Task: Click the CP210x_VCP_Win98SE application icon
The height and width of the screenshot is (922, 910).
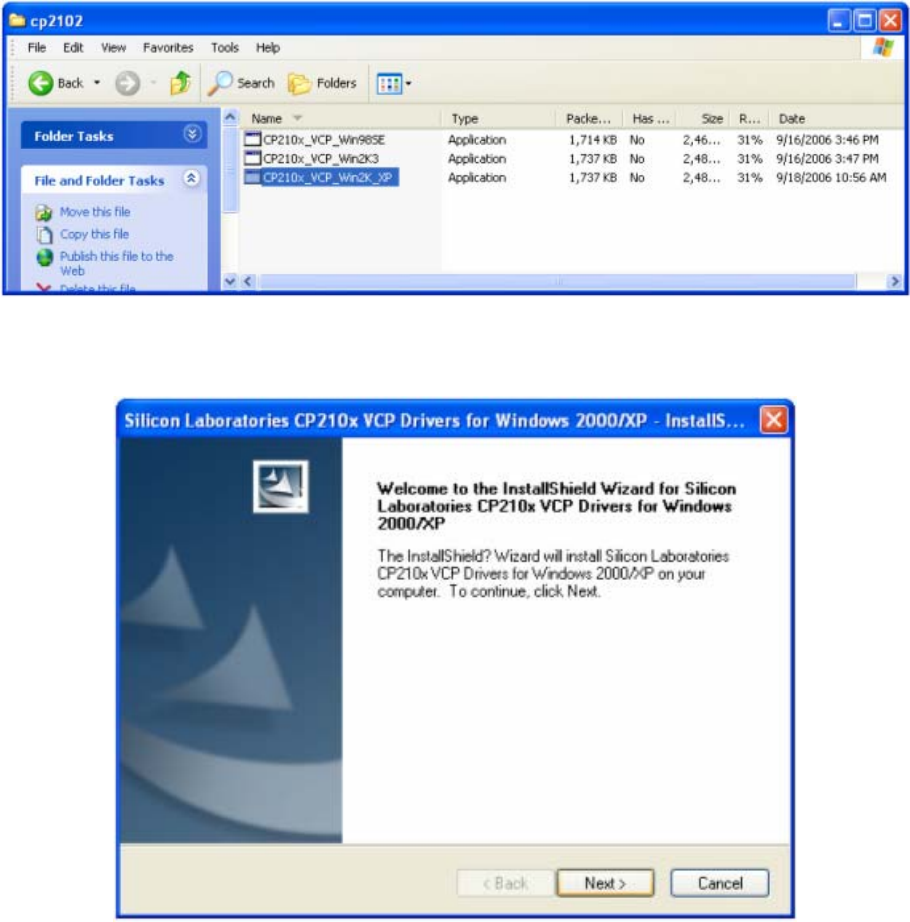Action: click(252, 139)
